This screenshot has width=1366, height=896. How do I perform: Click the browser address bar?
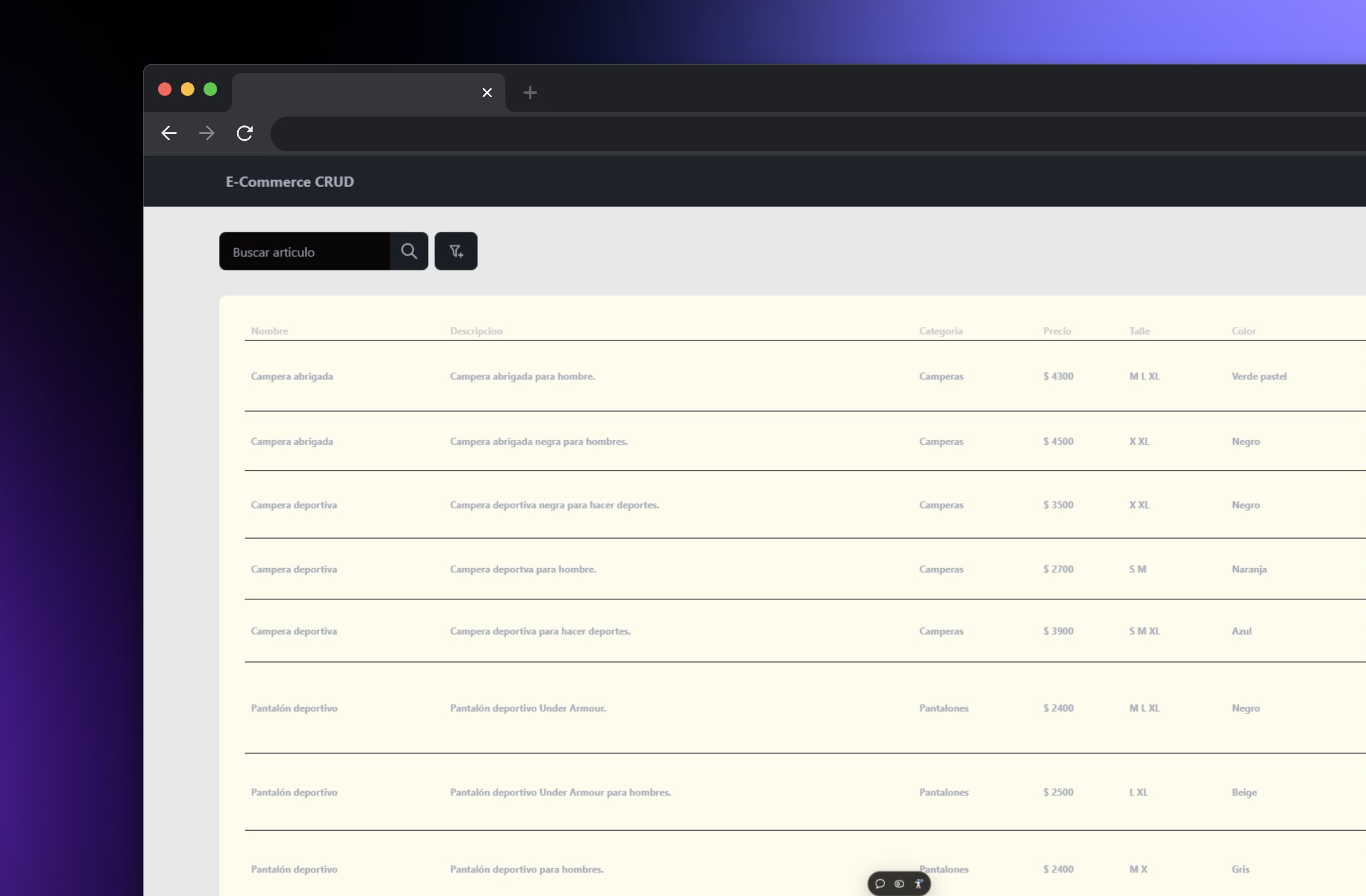coord(803,134)
